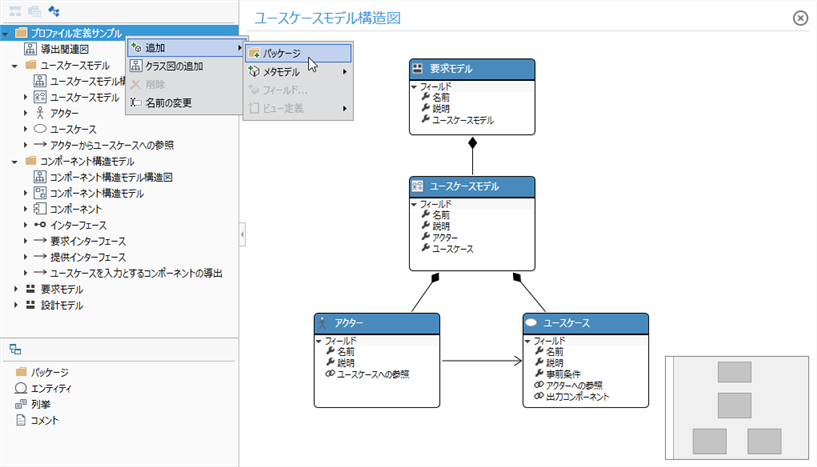
Task: Expand the 要求モデル tree node
Action: [15, 289]
